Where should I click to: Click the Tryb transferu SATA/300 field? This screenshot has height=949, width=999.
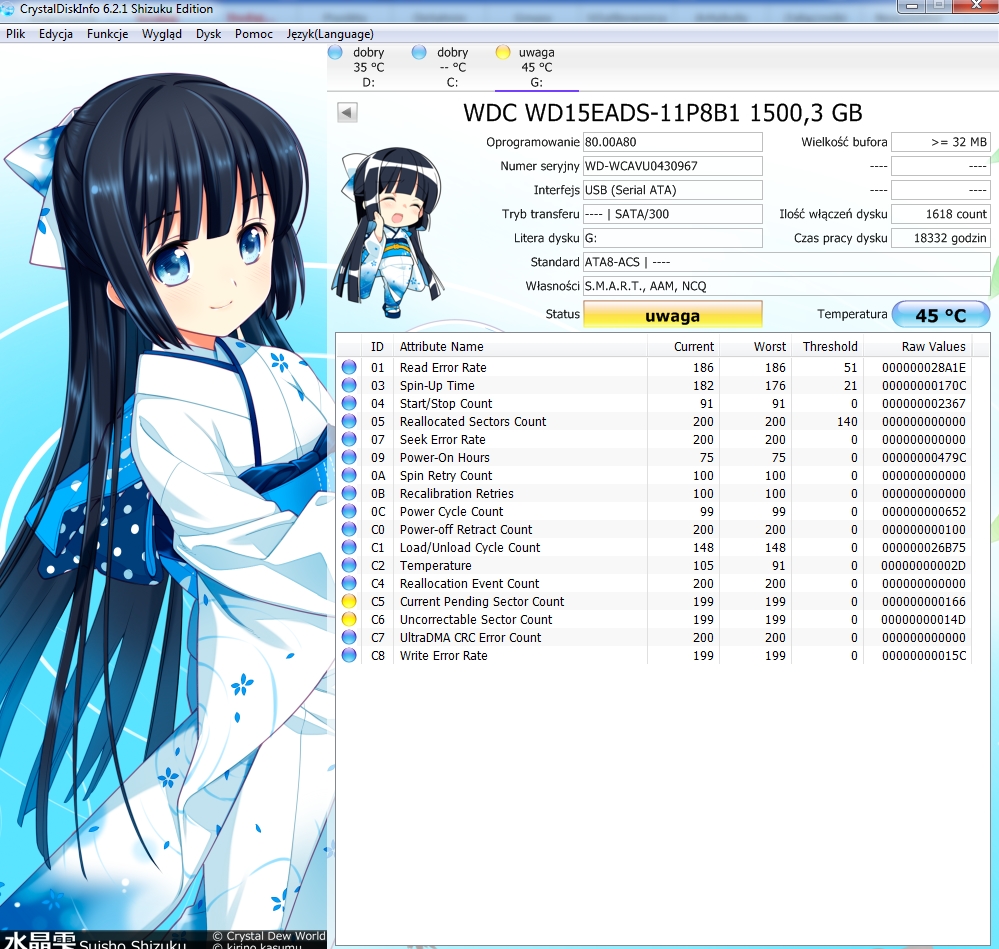(673, 214)
